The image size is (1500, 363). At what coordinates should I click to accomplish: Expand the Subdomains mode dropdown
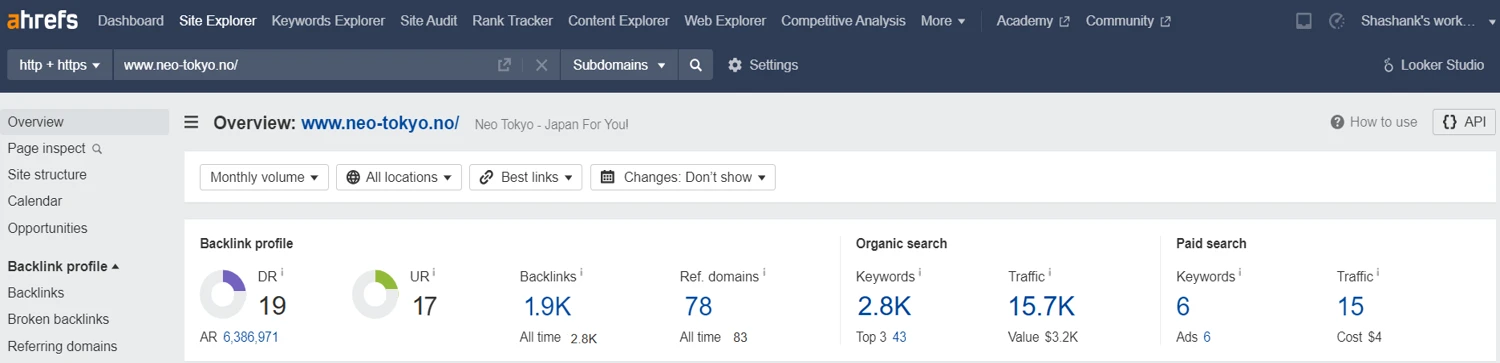pos(619,65)
